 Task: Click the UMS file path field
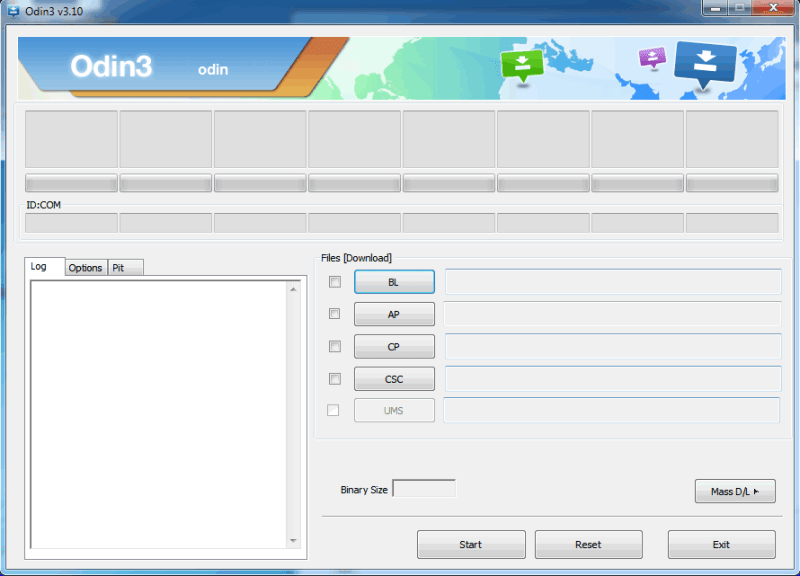coord(612,410)
